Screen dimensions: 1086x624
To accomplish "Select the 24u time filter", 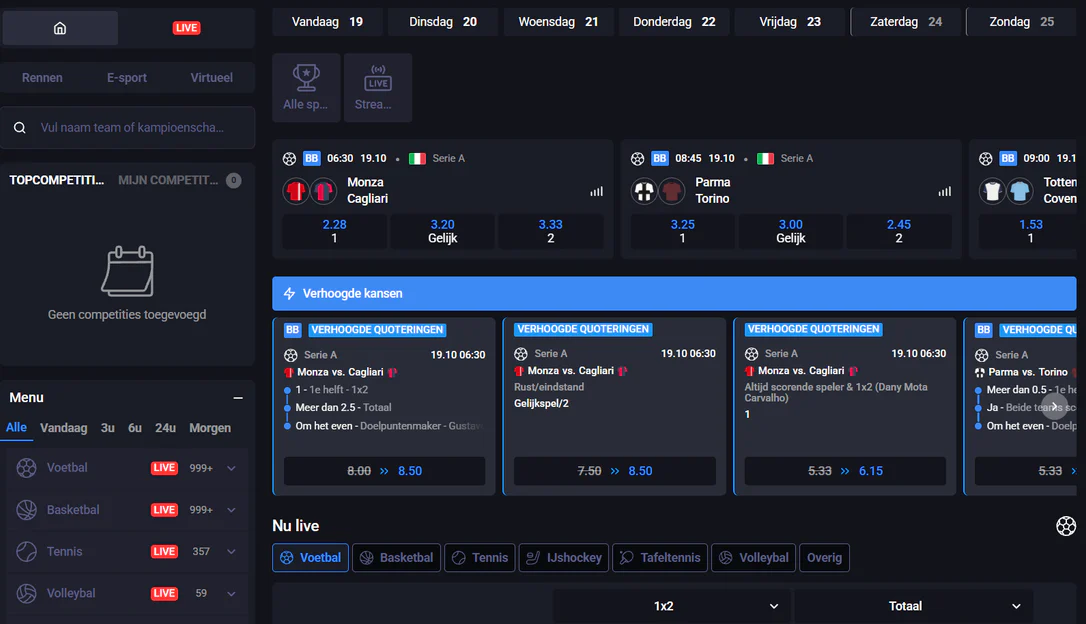I will [165, 428].
